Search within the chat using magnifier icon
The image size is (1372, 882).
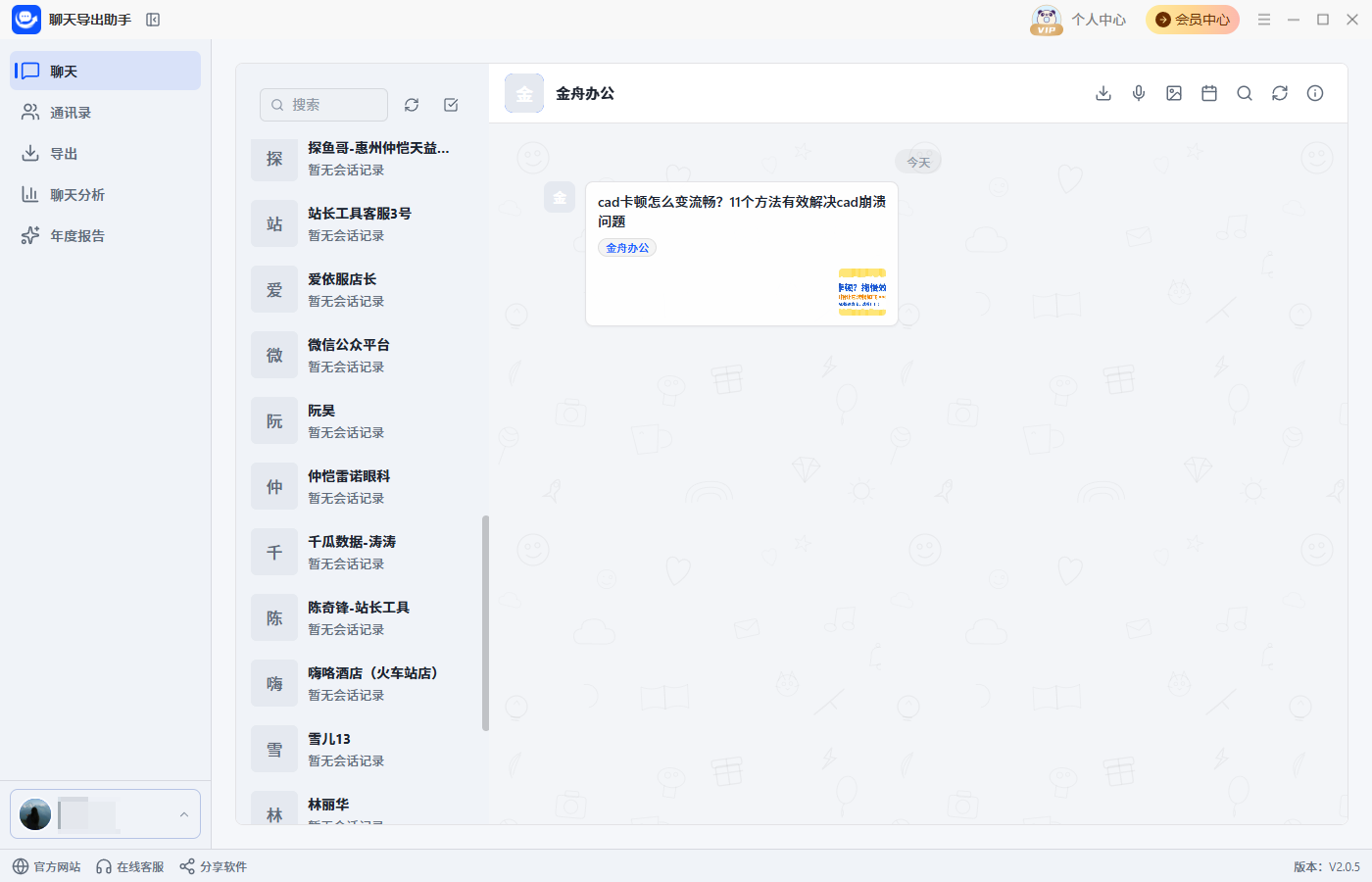1245,93
